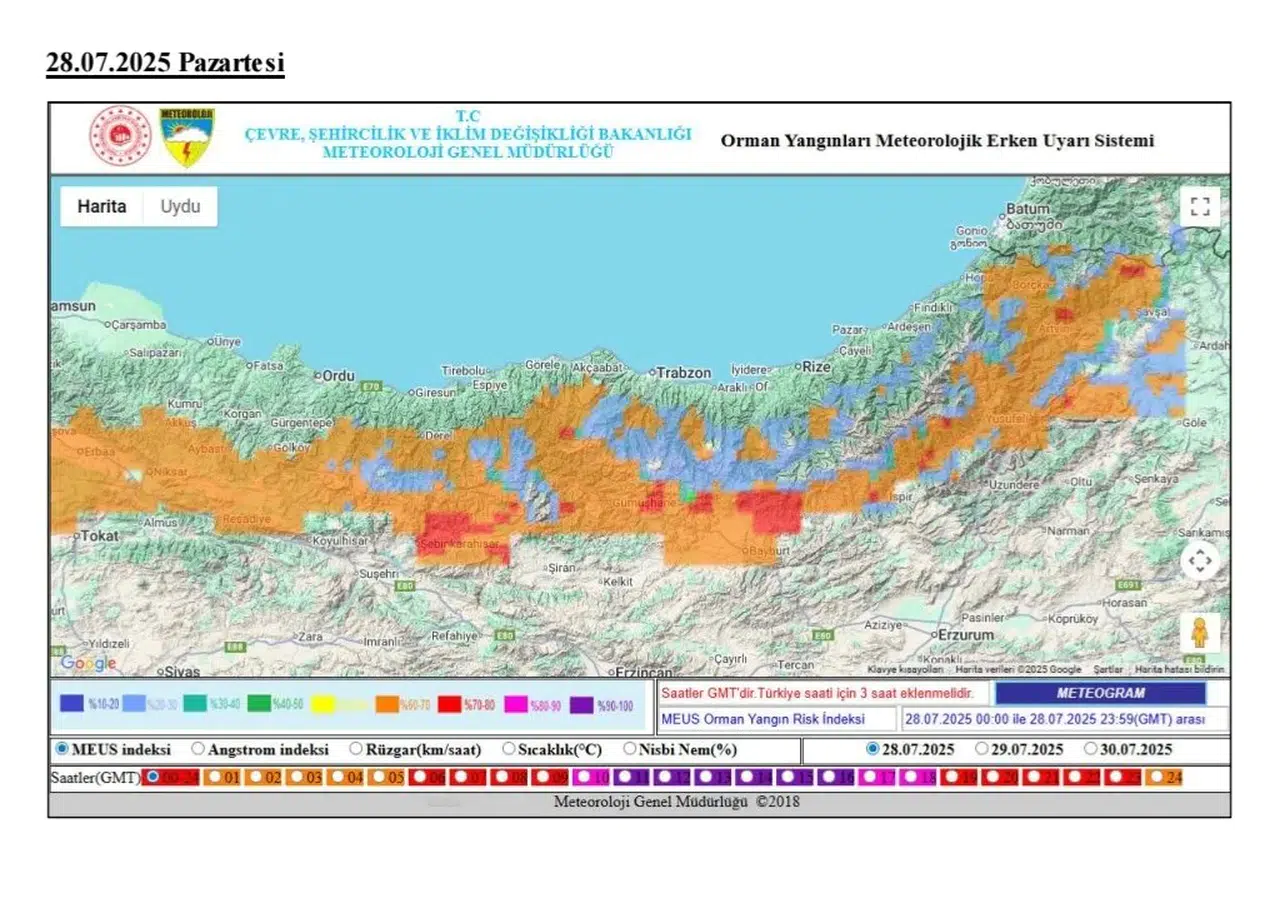Open the Şartlar terms link on map
1280x903 pixels.
coord(1107,670)
